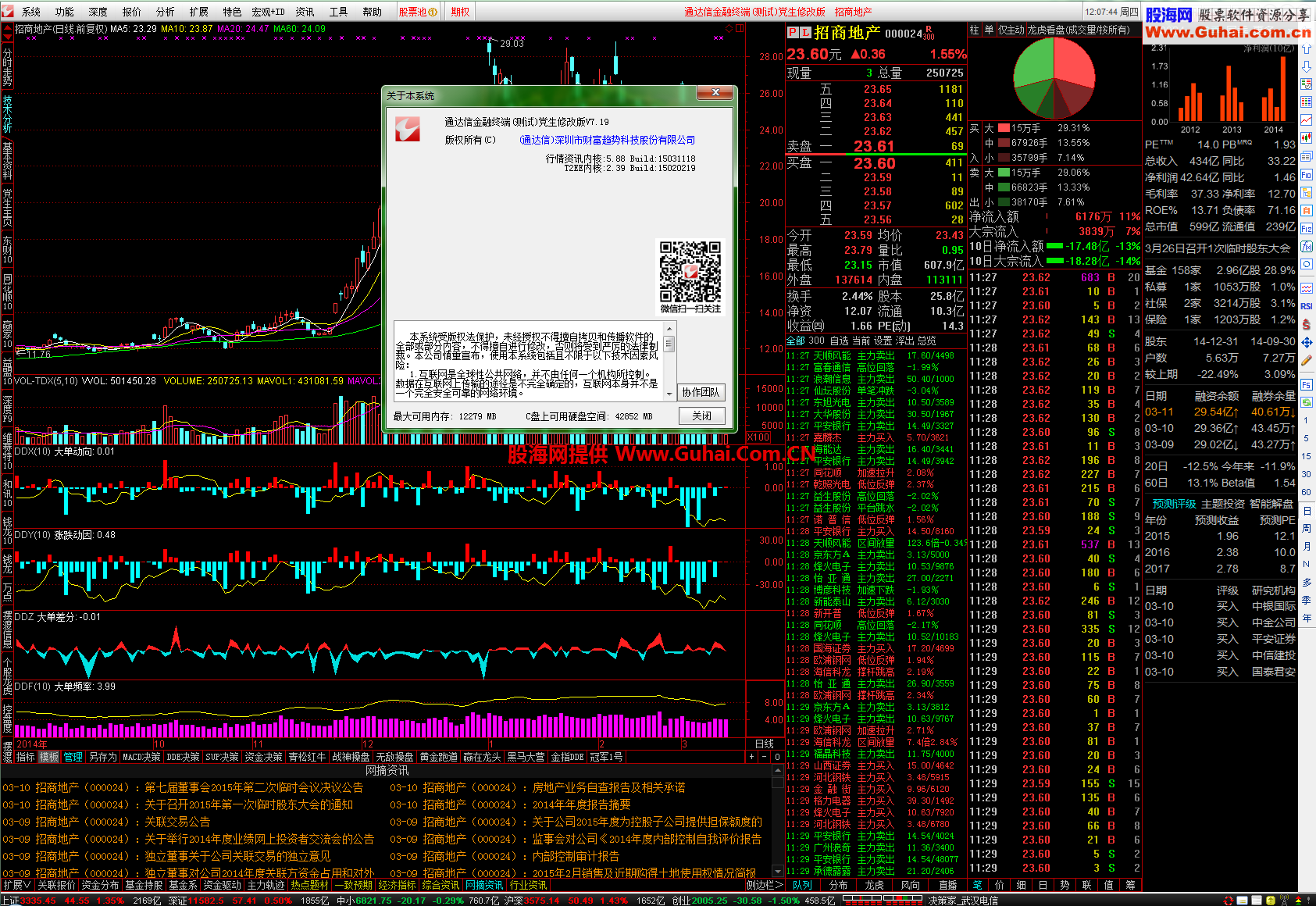1316x906 pixels.
Task: Click the up arrow icon in right toolbar
Action: click(1306, 49)
